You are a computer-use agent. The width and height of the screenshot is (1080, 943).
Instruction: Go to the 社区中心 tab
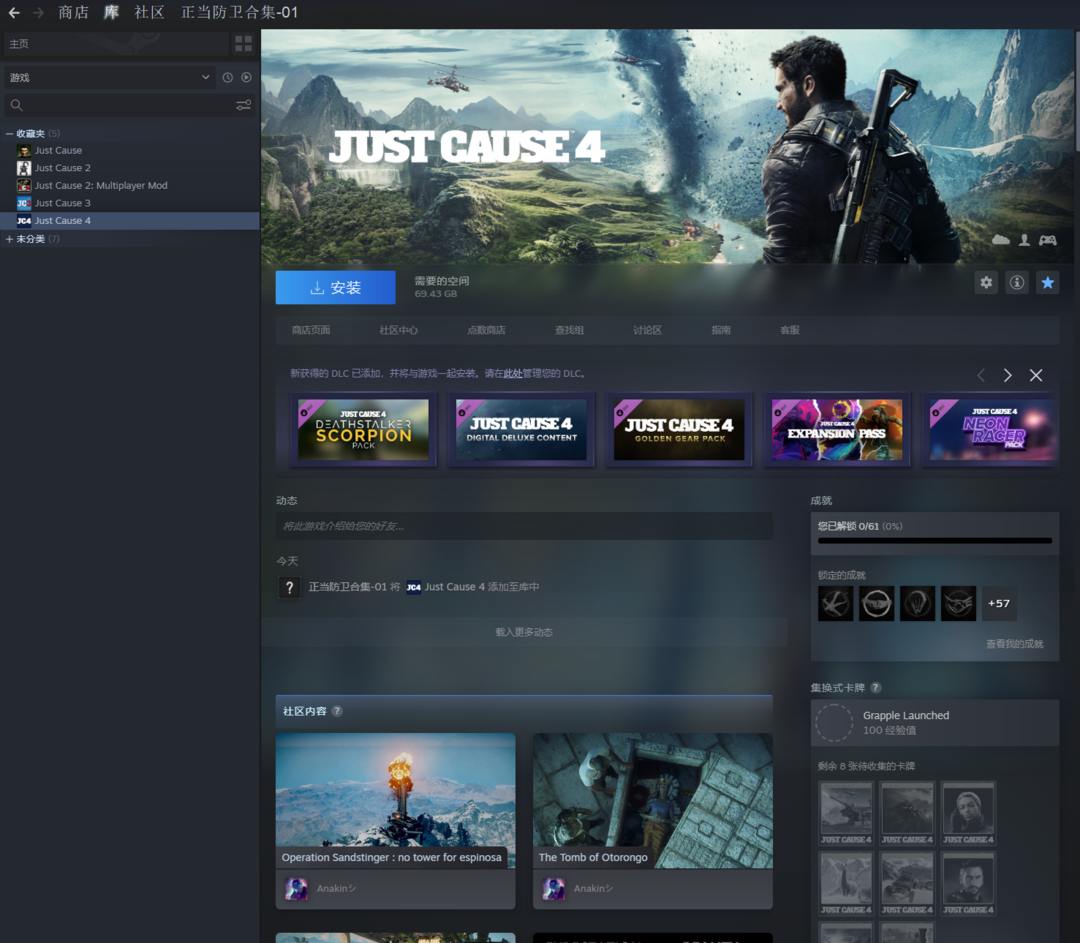coord(398,330)
